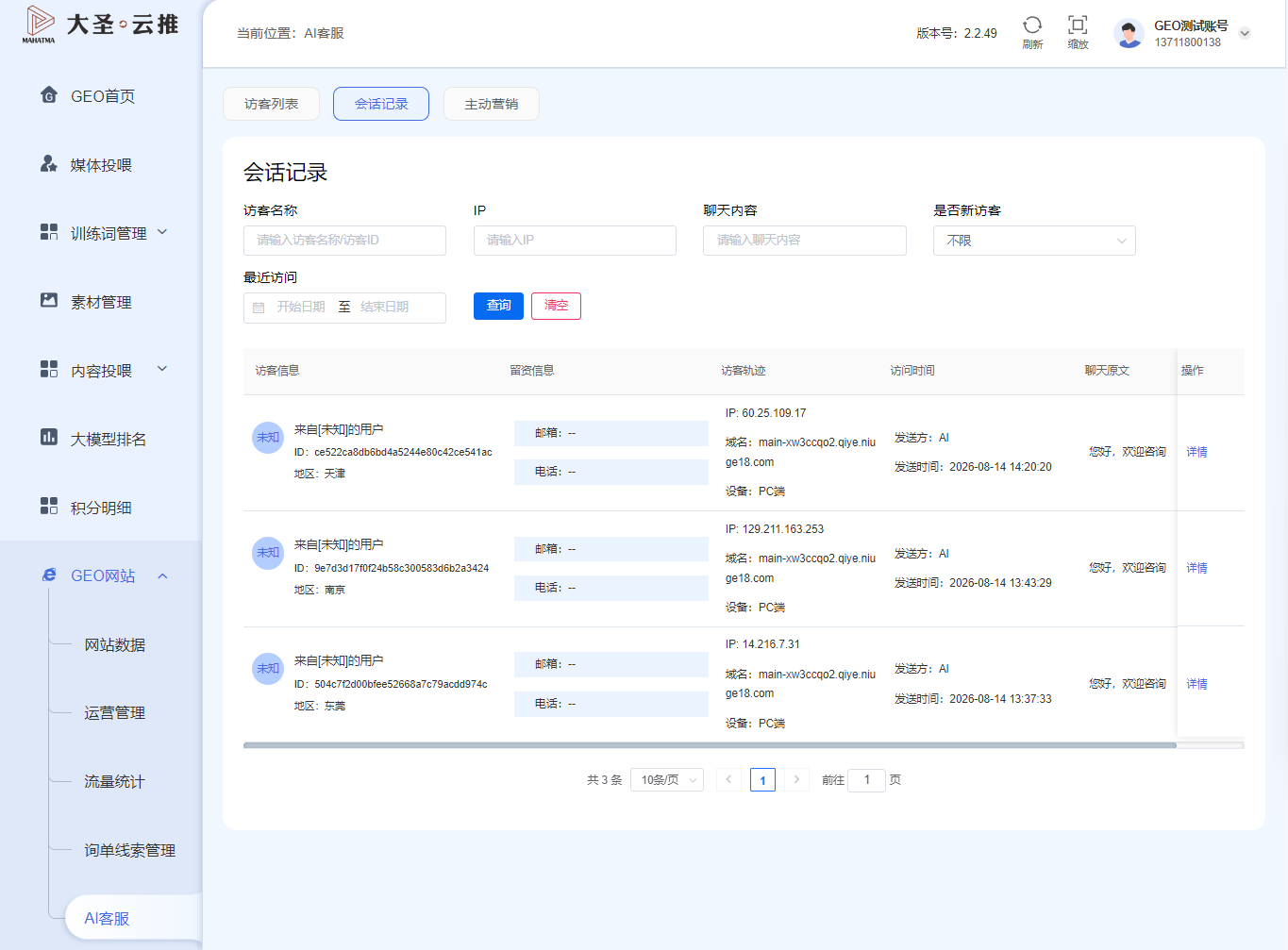Click the 大模型排名 chart icon
This screenshot has height=950, width=1288.
[x=49, y=438]
